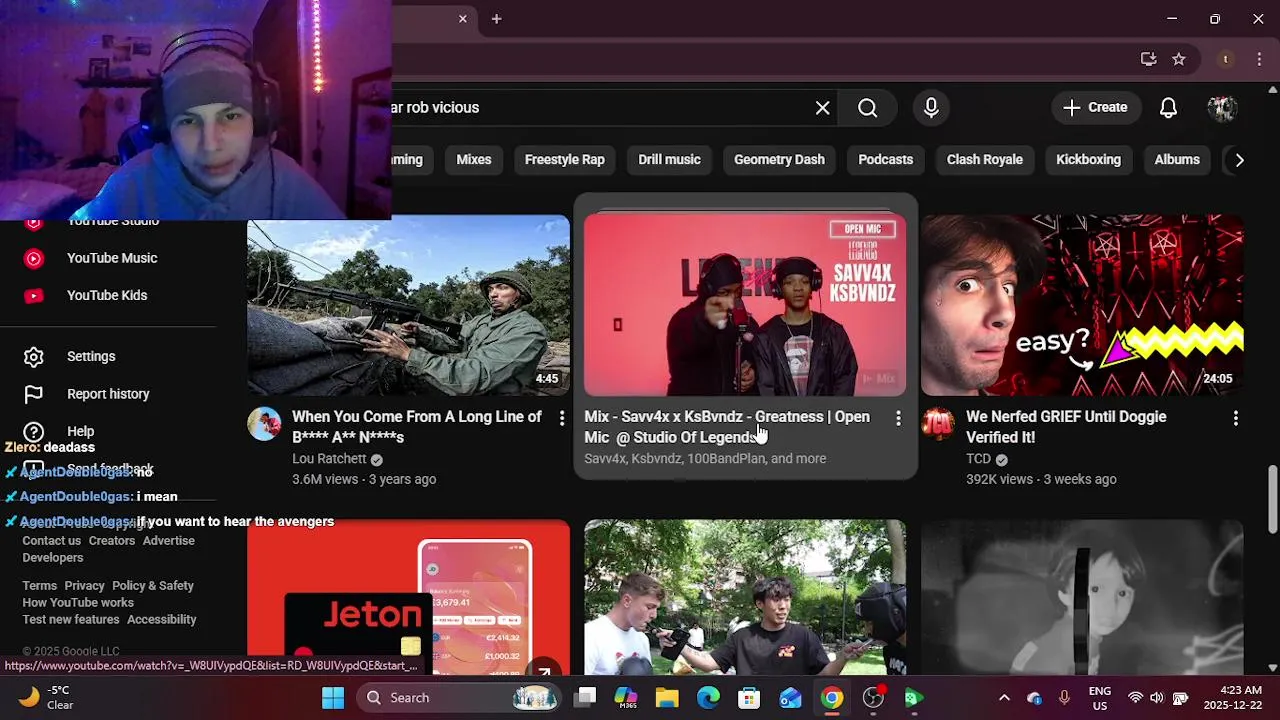Open the options menu for the Nerfed GRIEF video

[1235, 418]
